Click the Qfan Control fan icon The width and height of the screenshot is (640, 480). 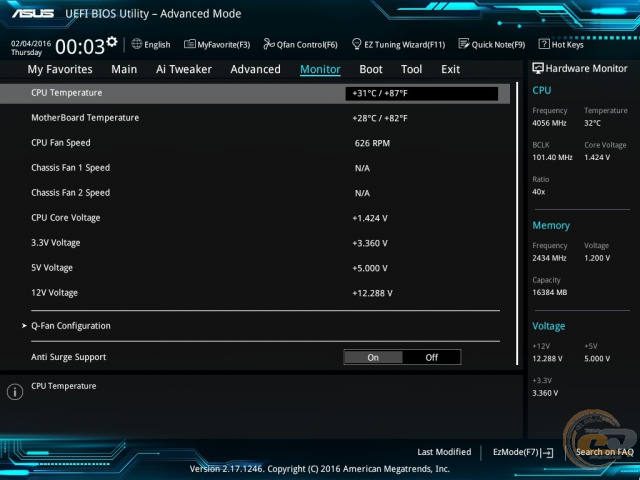click(x=269, y=44)
